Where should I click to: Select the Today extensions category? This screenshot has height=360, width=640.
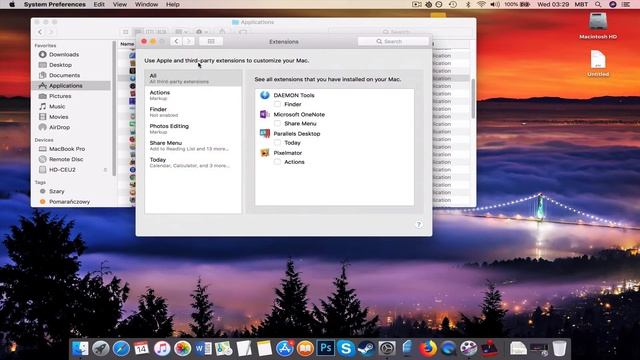point(193,162)
